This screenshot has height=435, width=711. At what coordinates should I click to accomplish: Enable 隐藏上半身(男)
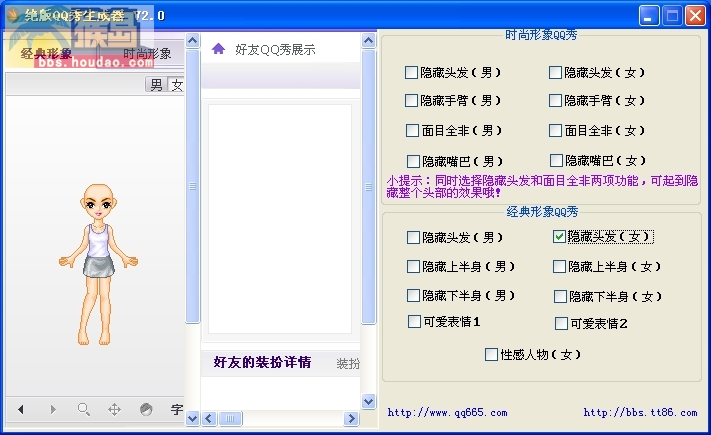coord(413,267)
